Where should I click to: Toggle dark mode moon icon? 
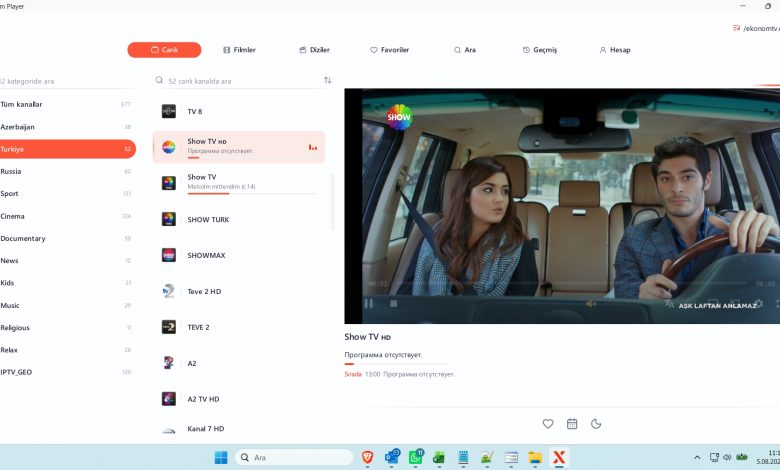click(x=596, y=424)
